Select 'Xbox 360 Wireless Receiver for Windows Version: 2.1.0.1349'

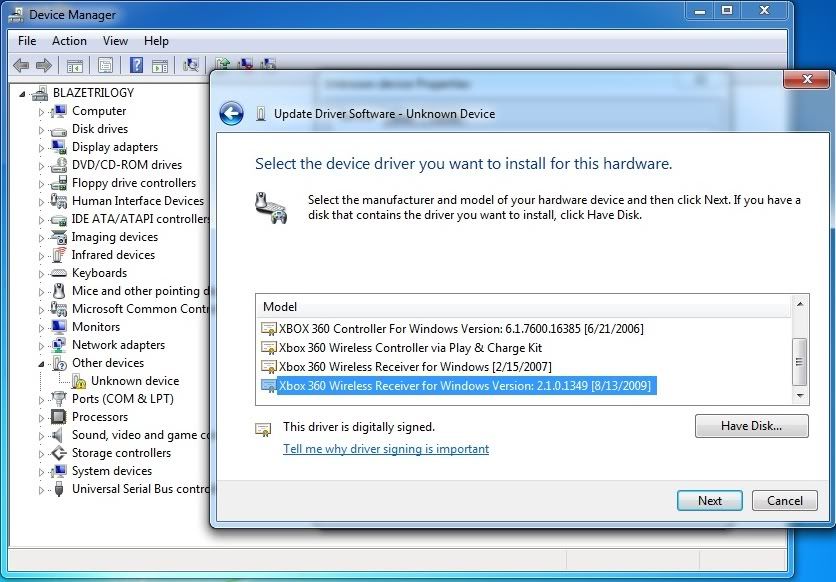click(458, 385)
